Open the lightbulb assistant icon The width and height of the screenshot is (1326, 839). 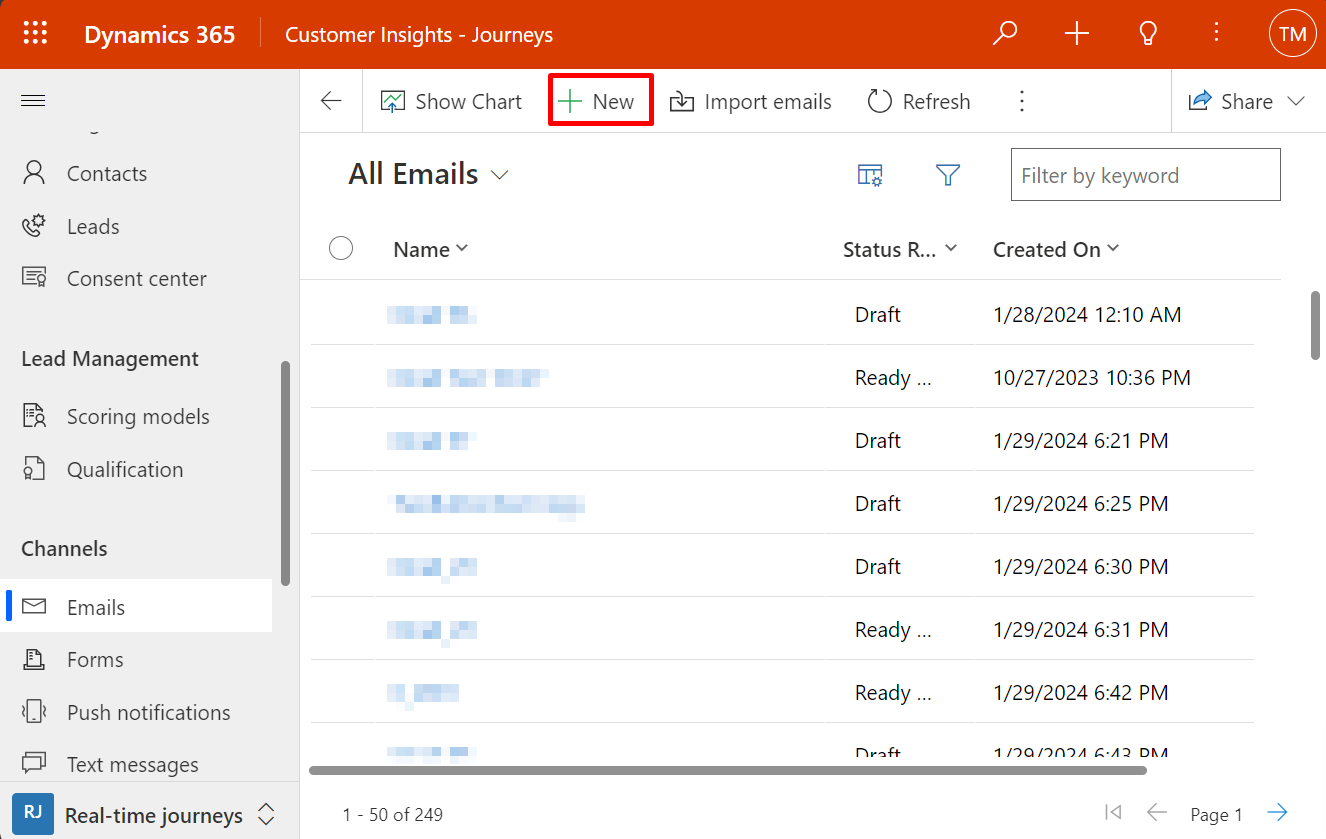coord(1148,34)
